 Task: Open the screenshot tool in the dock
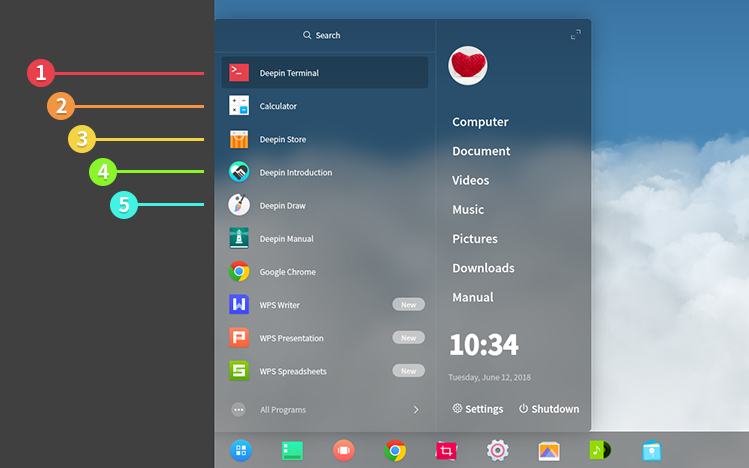446,451
